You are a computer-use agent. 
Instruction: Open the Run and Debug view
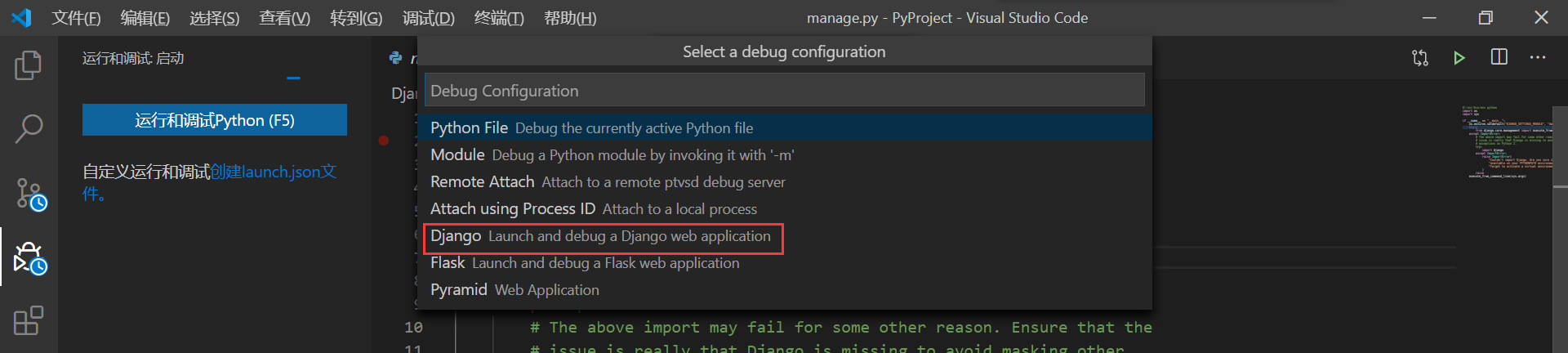point(30,258)
